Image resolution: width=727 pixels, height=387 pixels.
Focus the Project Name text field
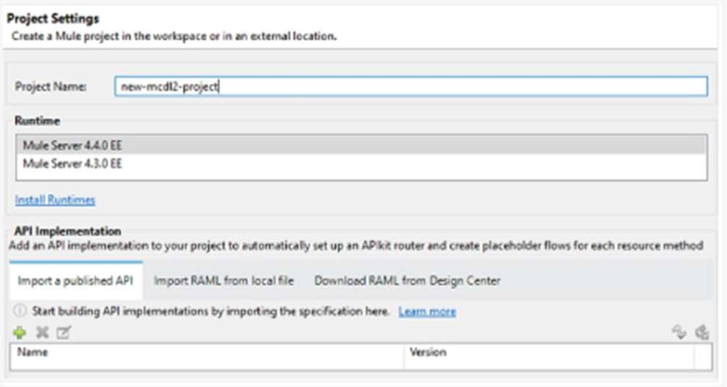point(411,87)
